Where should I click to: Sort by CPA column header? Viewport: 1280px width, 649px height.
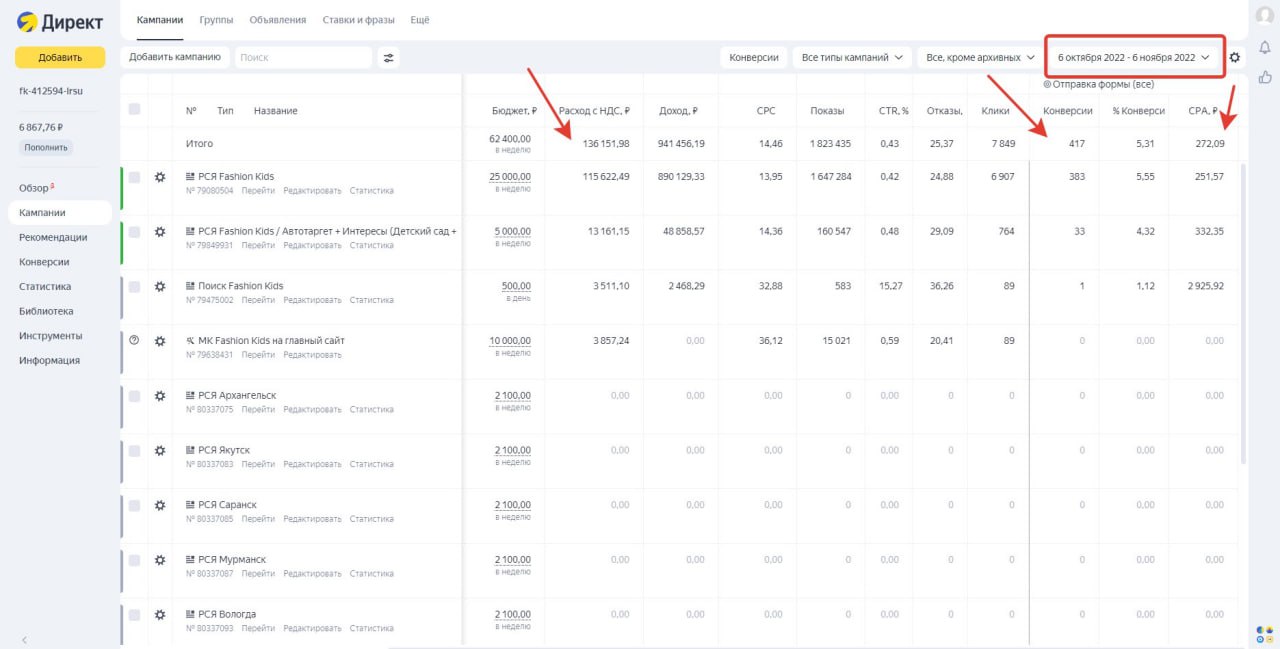click(x=1202, y=111)
